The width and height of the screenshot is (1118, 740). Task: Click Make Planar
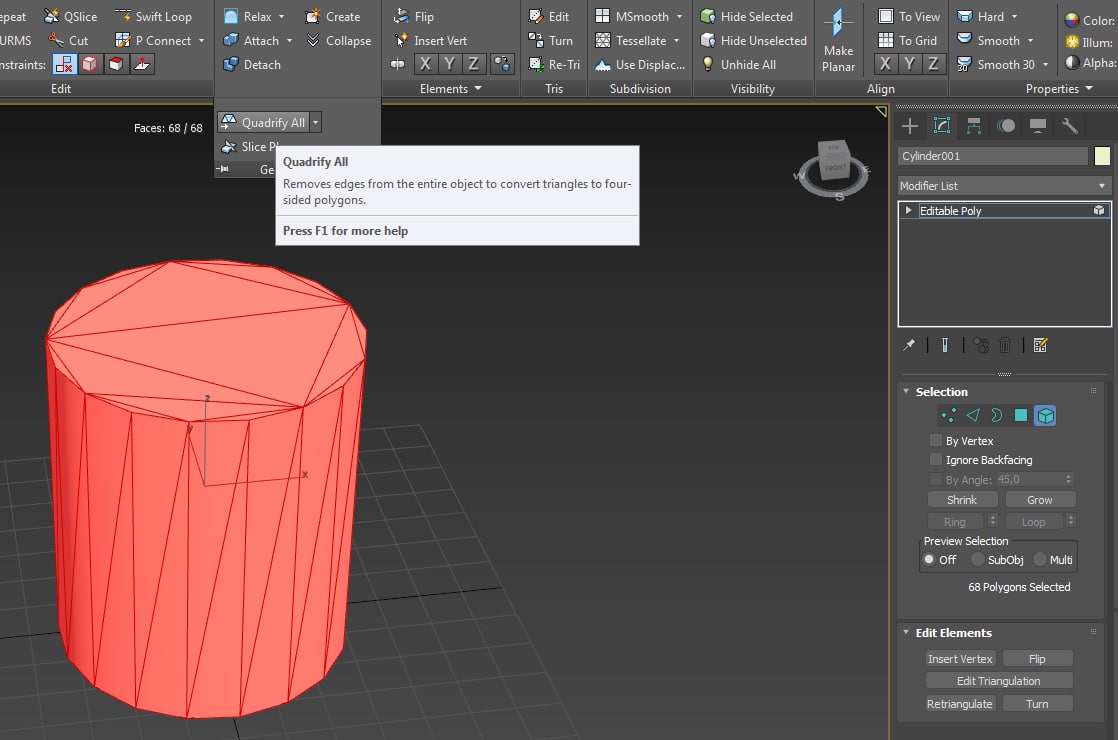coord(838,40)
